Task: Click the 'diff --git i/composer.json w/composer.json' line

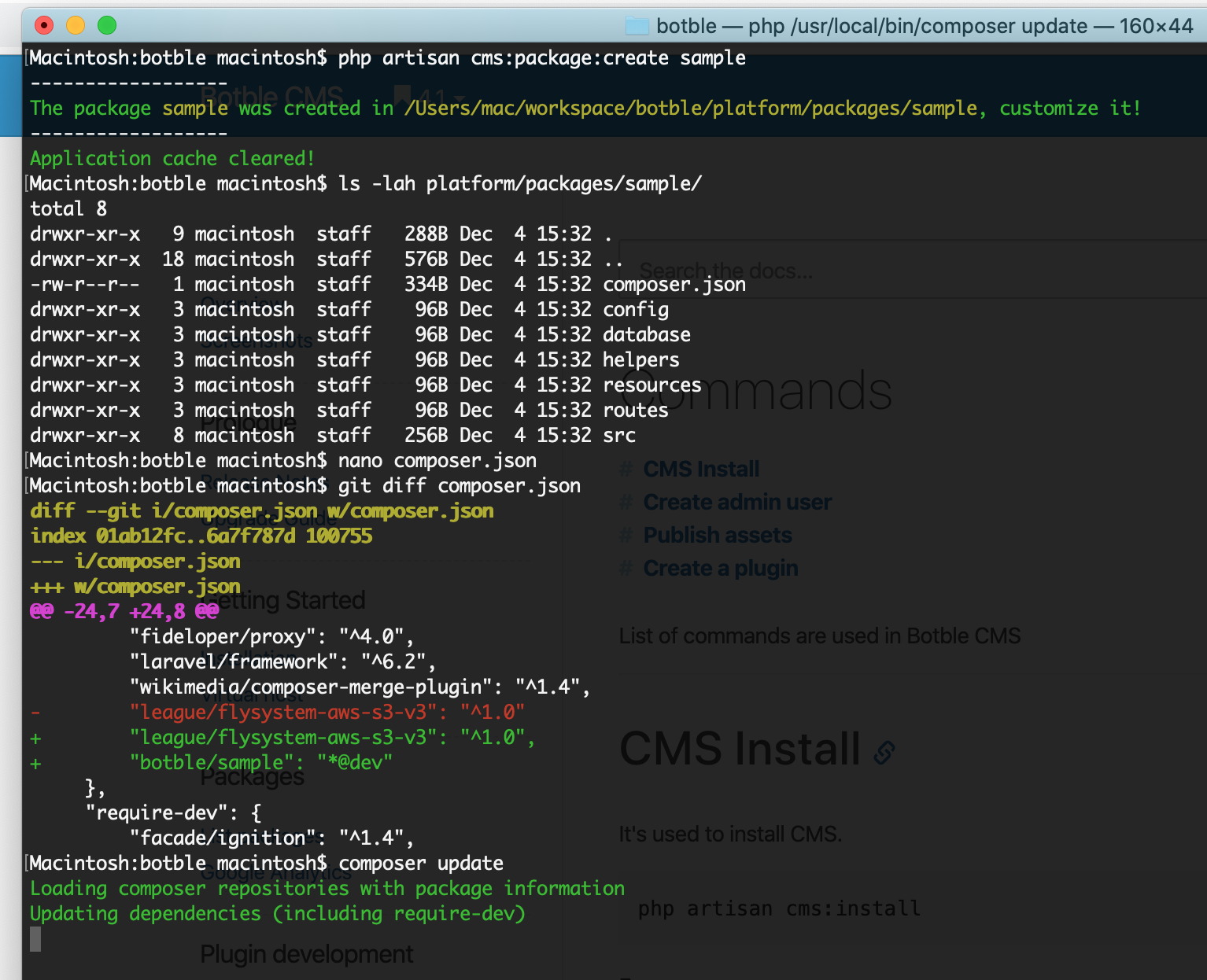Action: click(x=262, y=511)
